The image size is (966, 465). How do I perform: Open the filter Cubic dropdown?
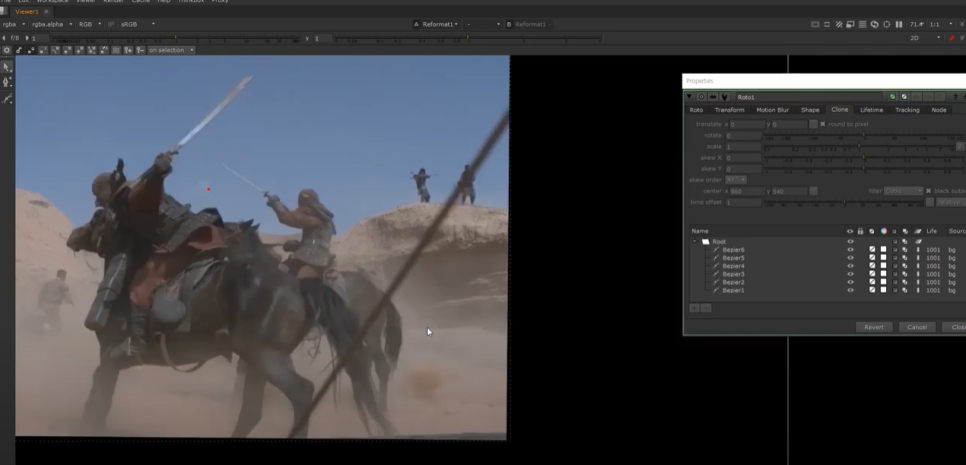(x=904, y=191)
